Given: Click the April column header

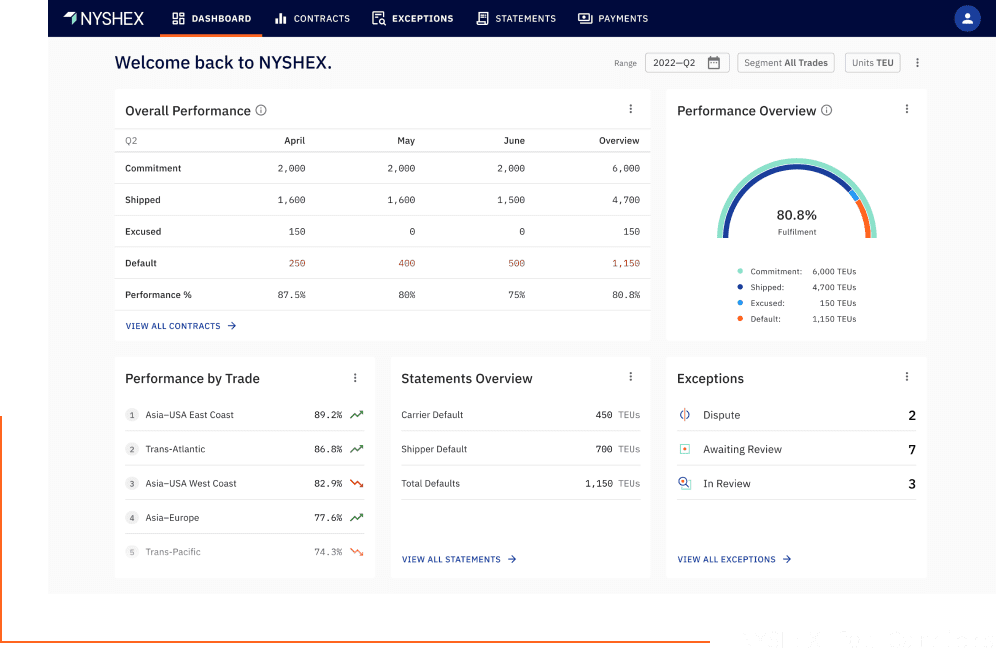Looking at the screenshot, I should [x=294, y=140].
